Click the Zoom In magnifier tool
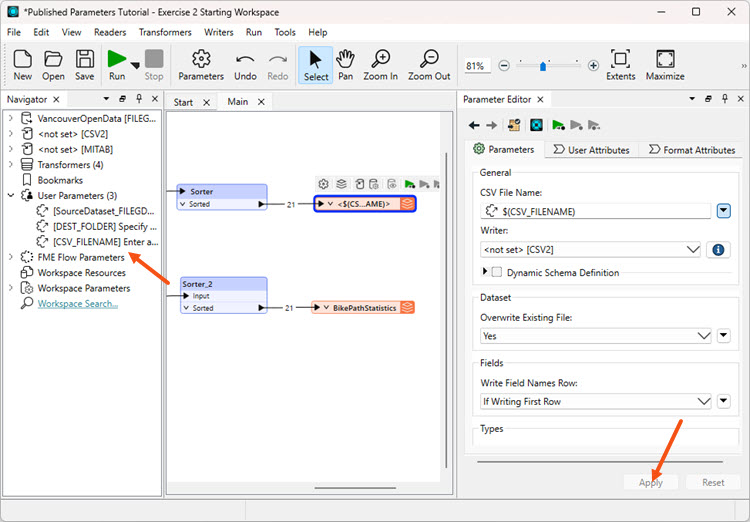This screenshot has height=522, width=750. tap(381, 65)
